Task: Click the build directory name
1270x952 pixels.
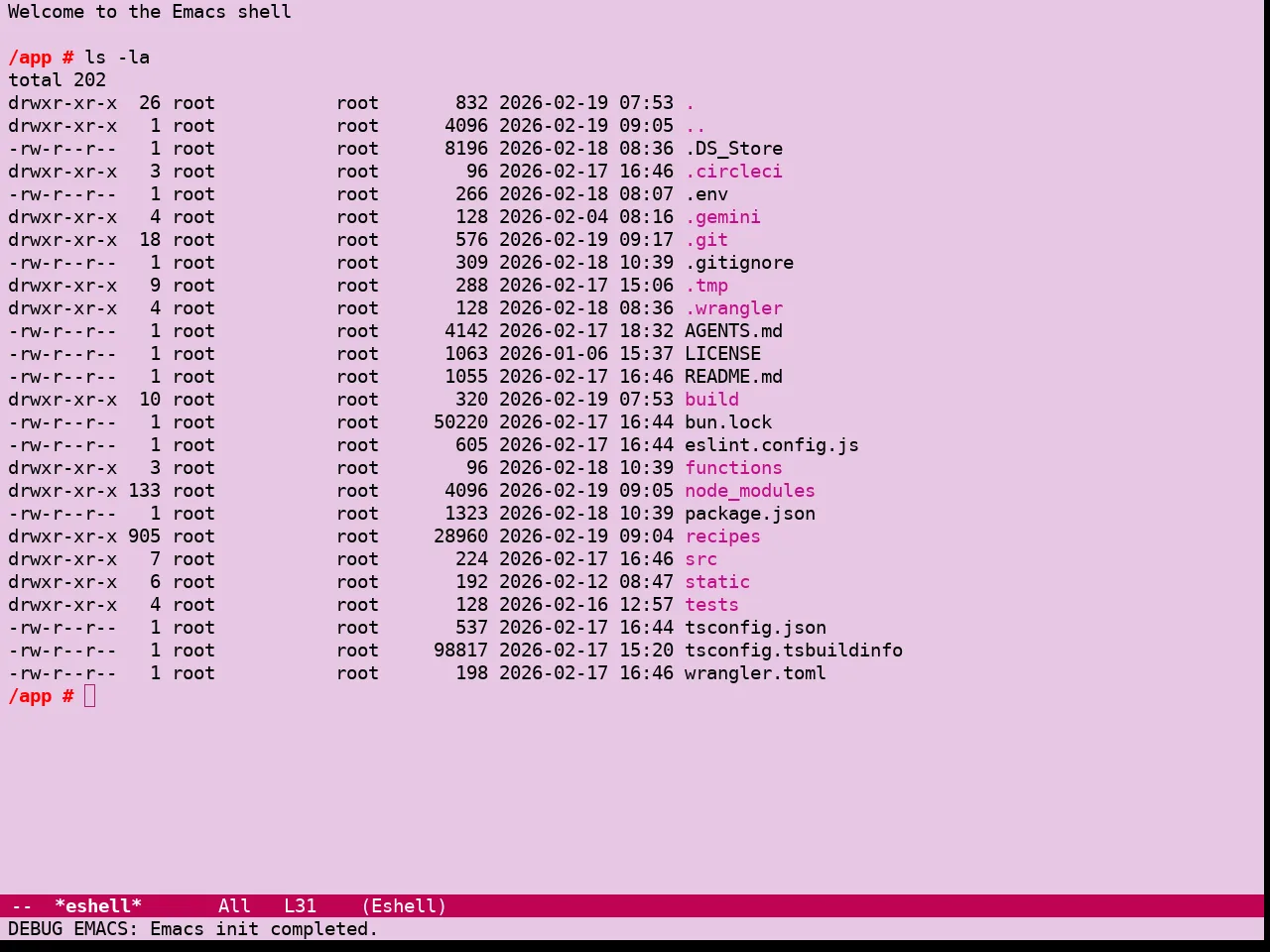Action: pyautogui.click(x=711, y=400)
